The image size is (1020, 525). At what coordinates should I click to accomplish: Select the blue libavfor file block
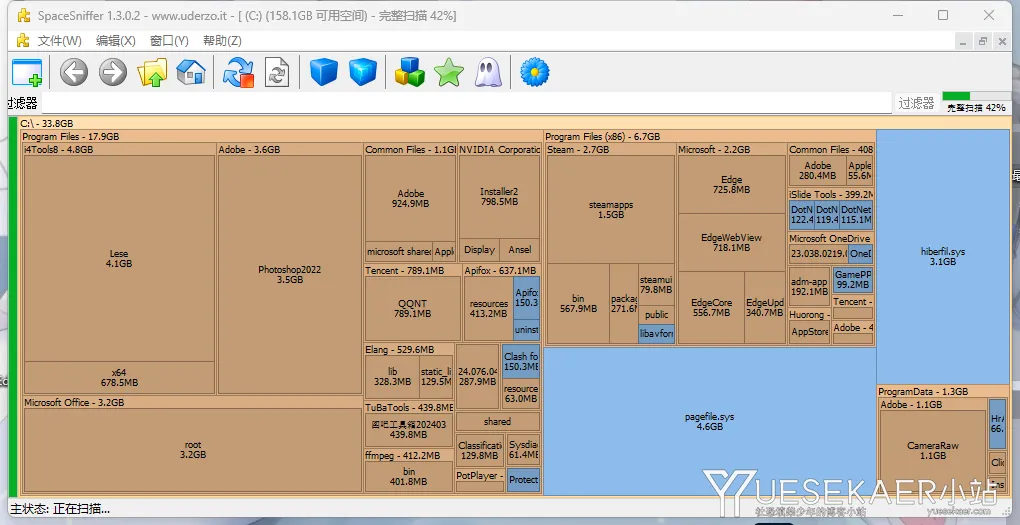click(656, 334)
